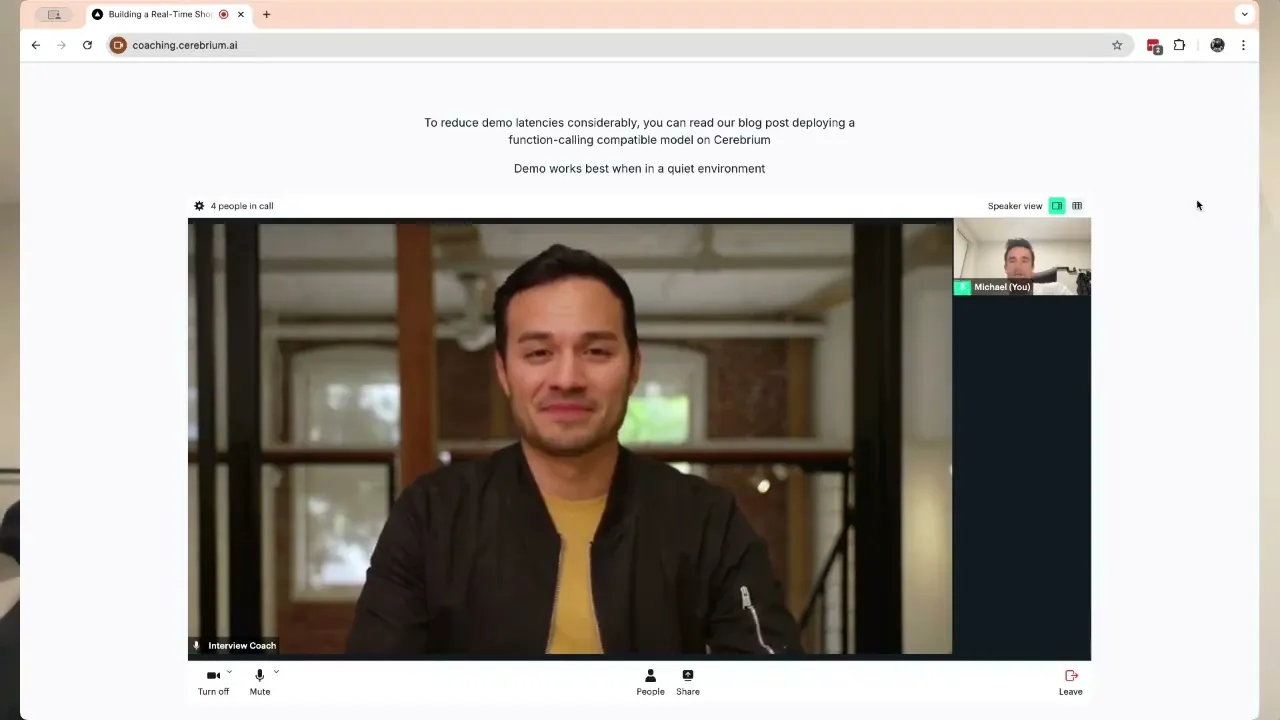The width and height of the screenshot is (1280, 720).
Task: Click the tab recording indicator icon
Action: (x=224, y=14)
